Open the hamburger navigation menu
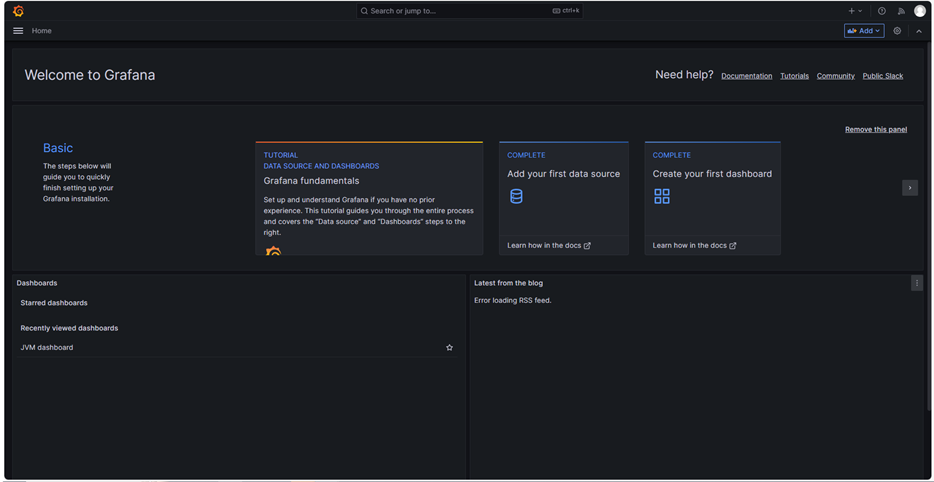934x482 pixels. coord(18,31)
